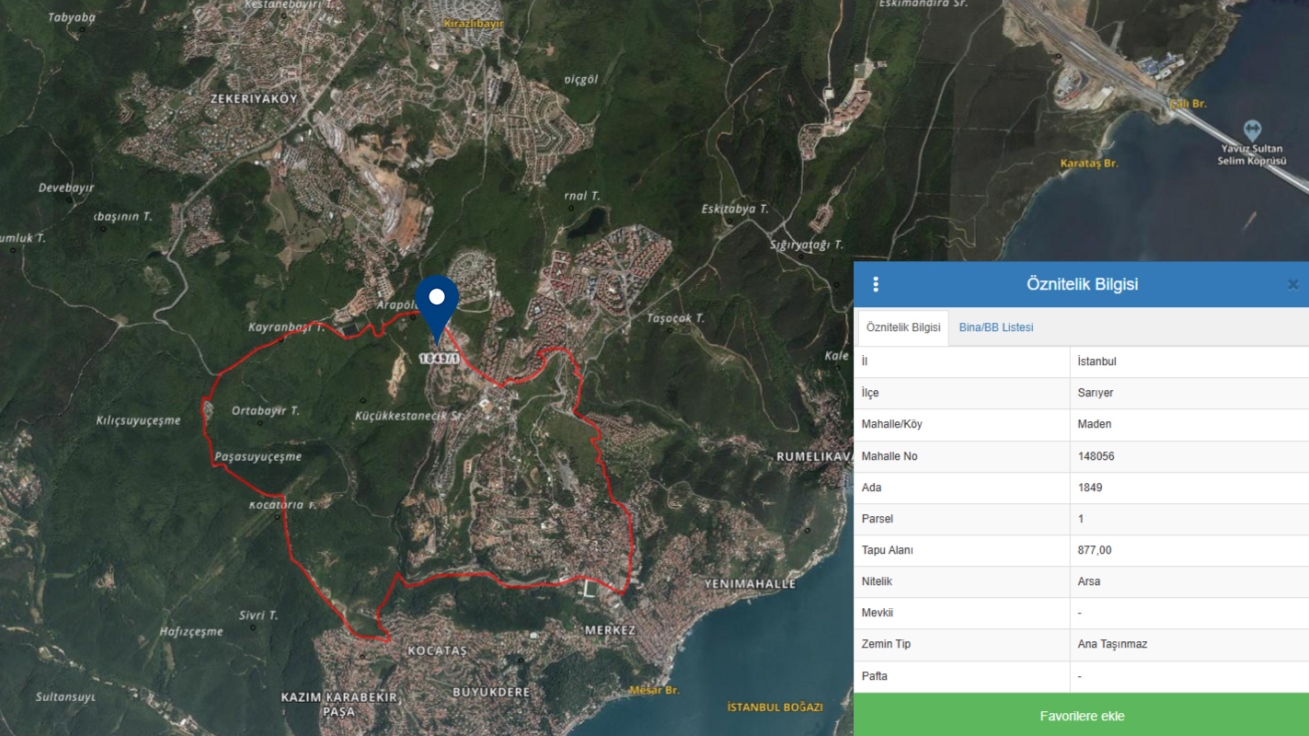This screenshot has width=1309, height=736.
Task: Click the Tapu Alanı value 877,00
Action: coord(1094,550)
